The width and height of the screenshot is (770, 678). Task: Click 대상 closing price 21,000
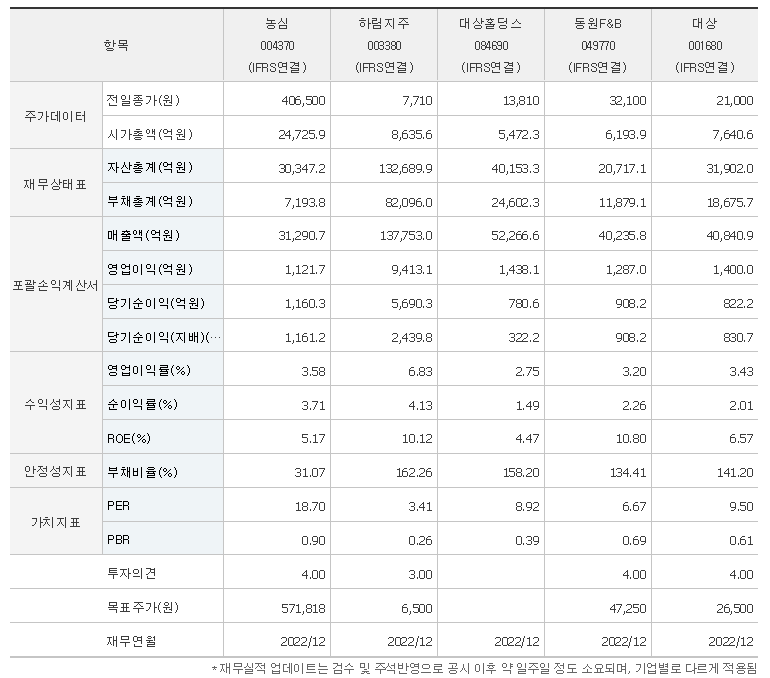tap(735, 101)
